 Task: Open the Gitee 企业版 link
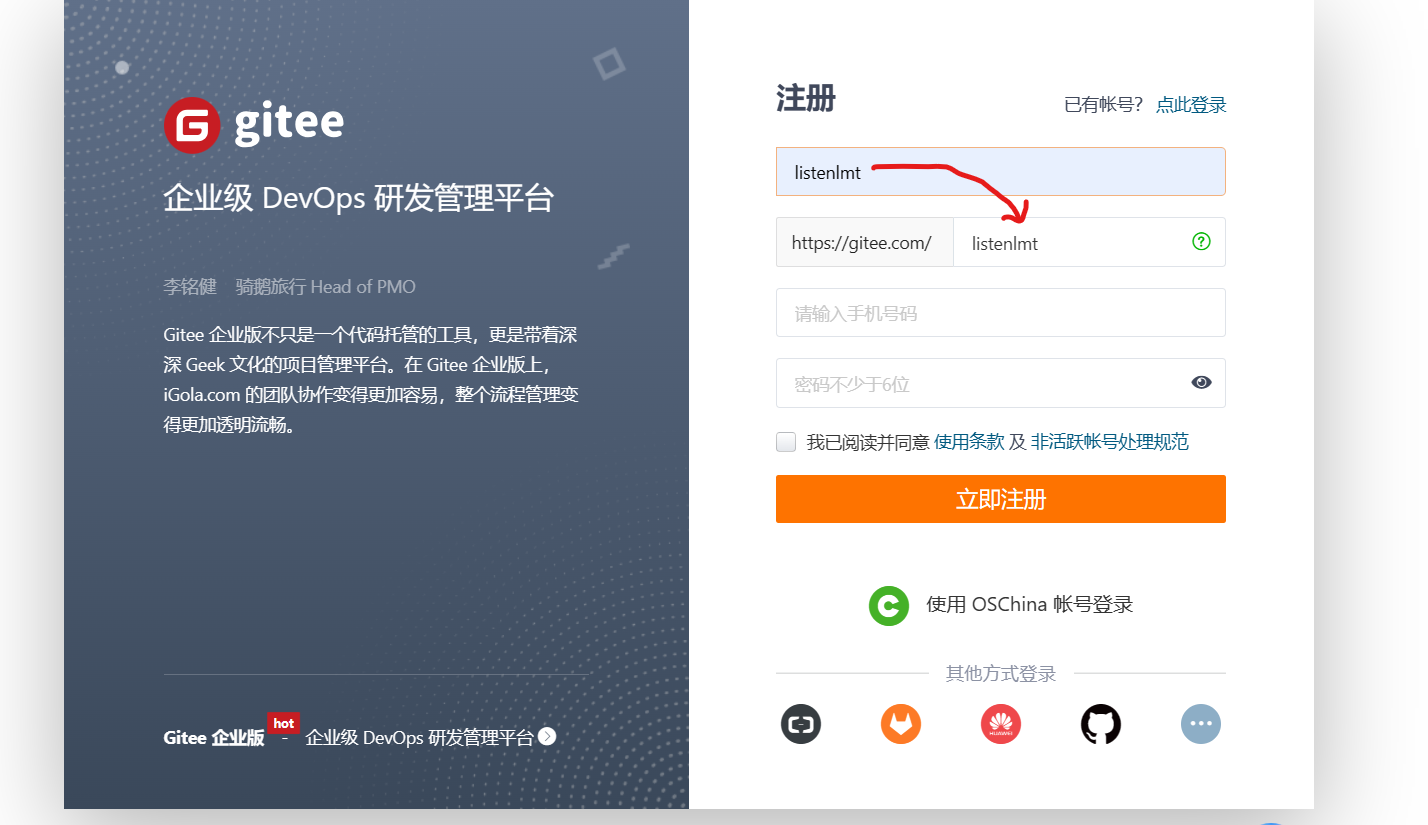point(214,738)
